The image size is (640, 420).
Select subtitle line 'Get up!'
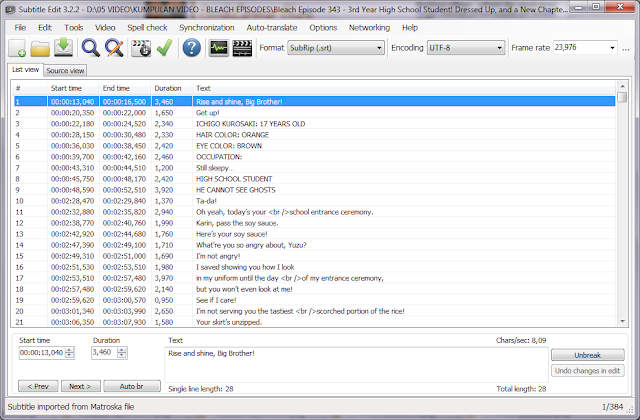click(x=314, y=113)
